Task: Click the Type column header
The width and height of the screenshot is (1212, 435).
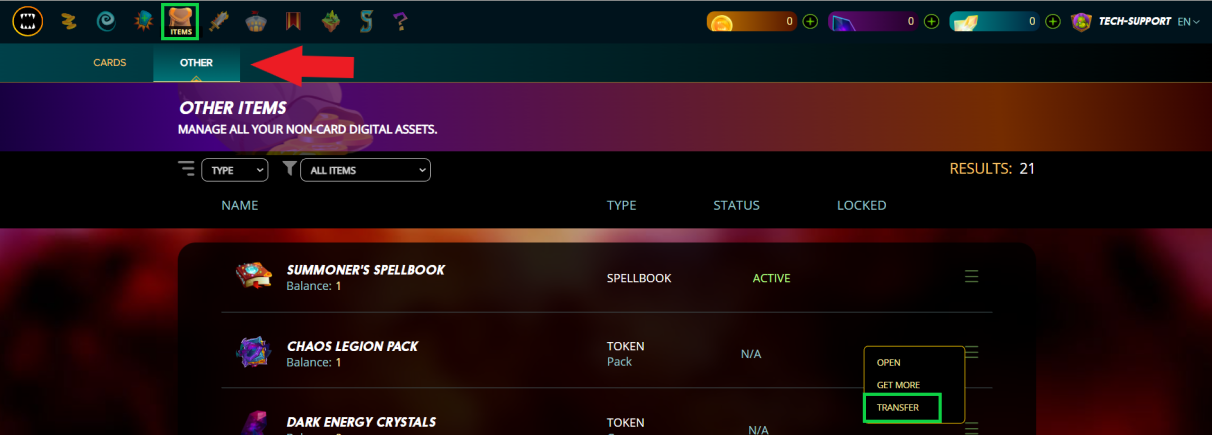Action: click(622, 205)
